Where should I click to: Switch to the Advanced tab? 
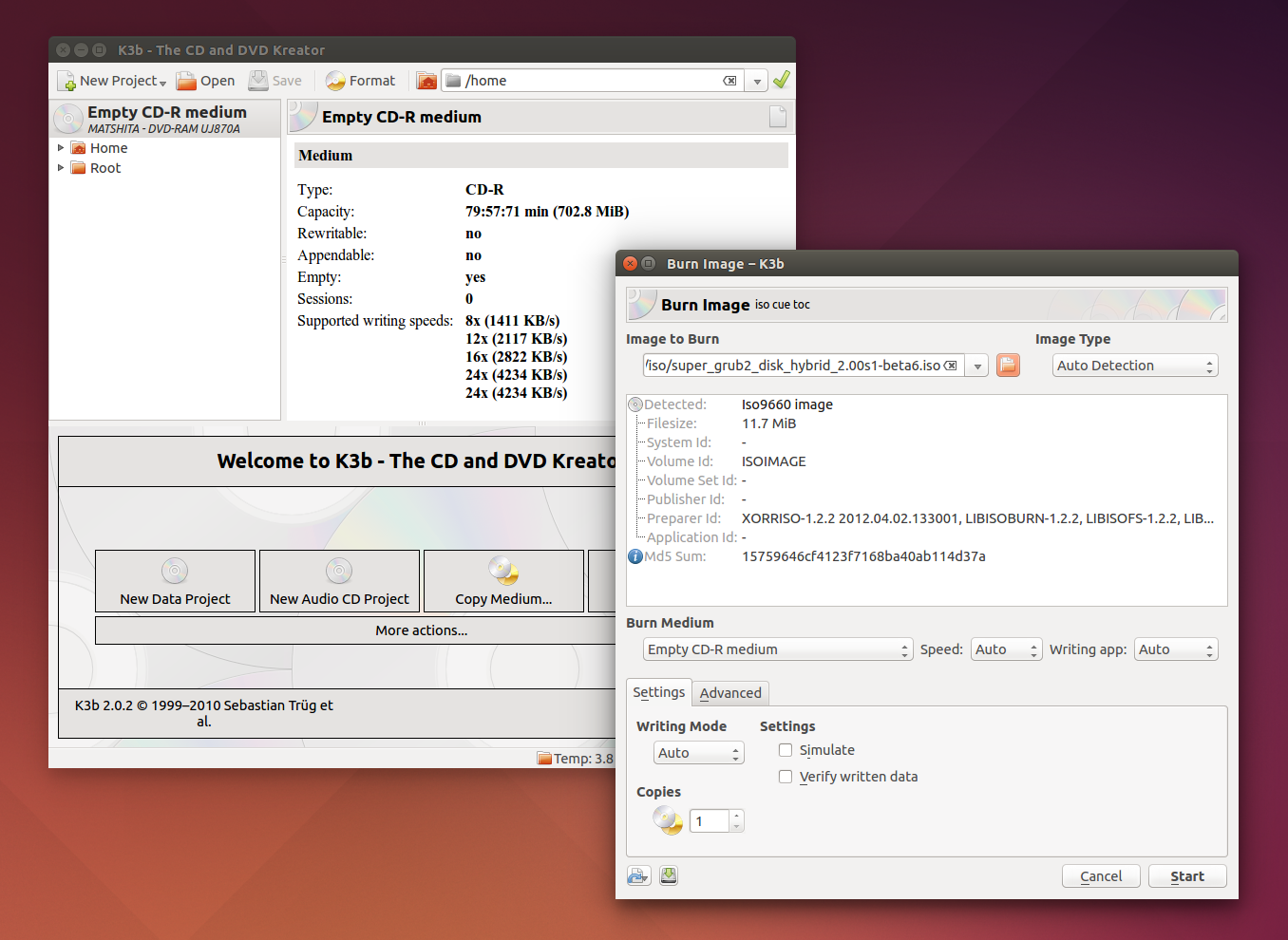point(730,693)
